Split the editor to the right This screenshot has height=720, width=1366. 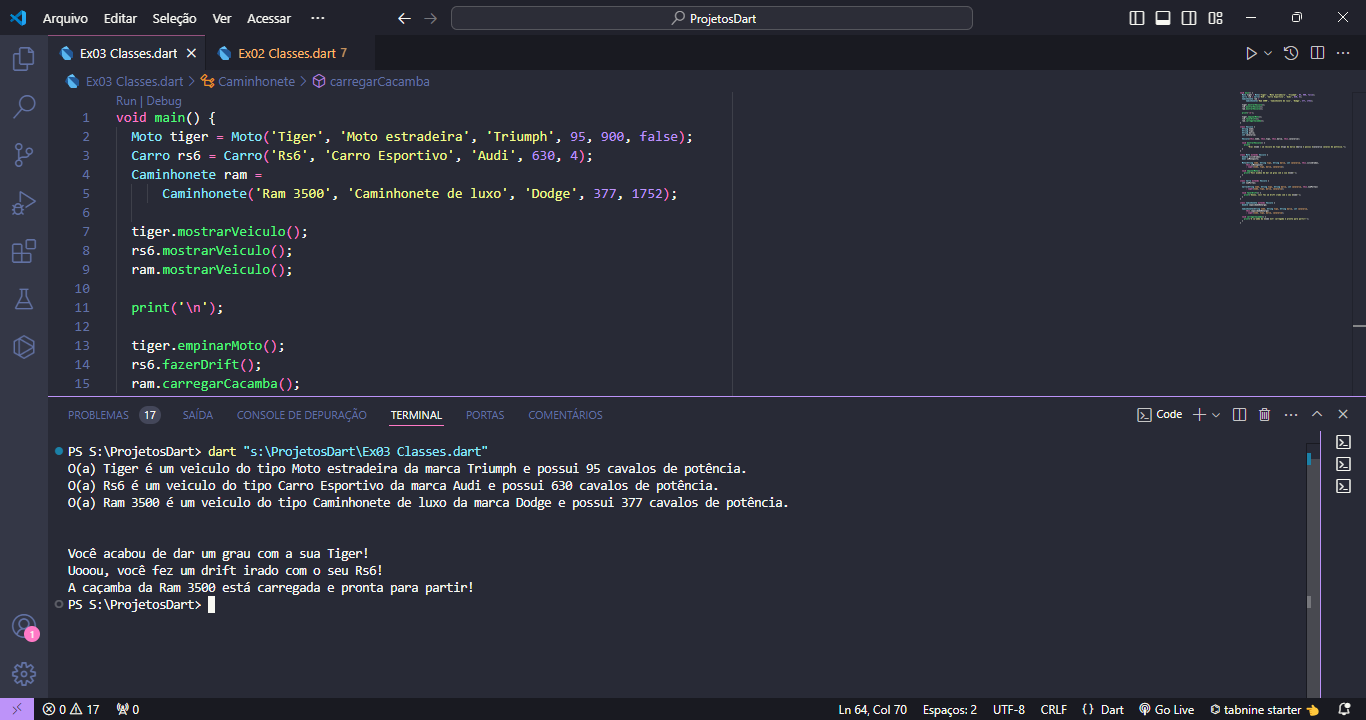click(x=1317, y=53)
